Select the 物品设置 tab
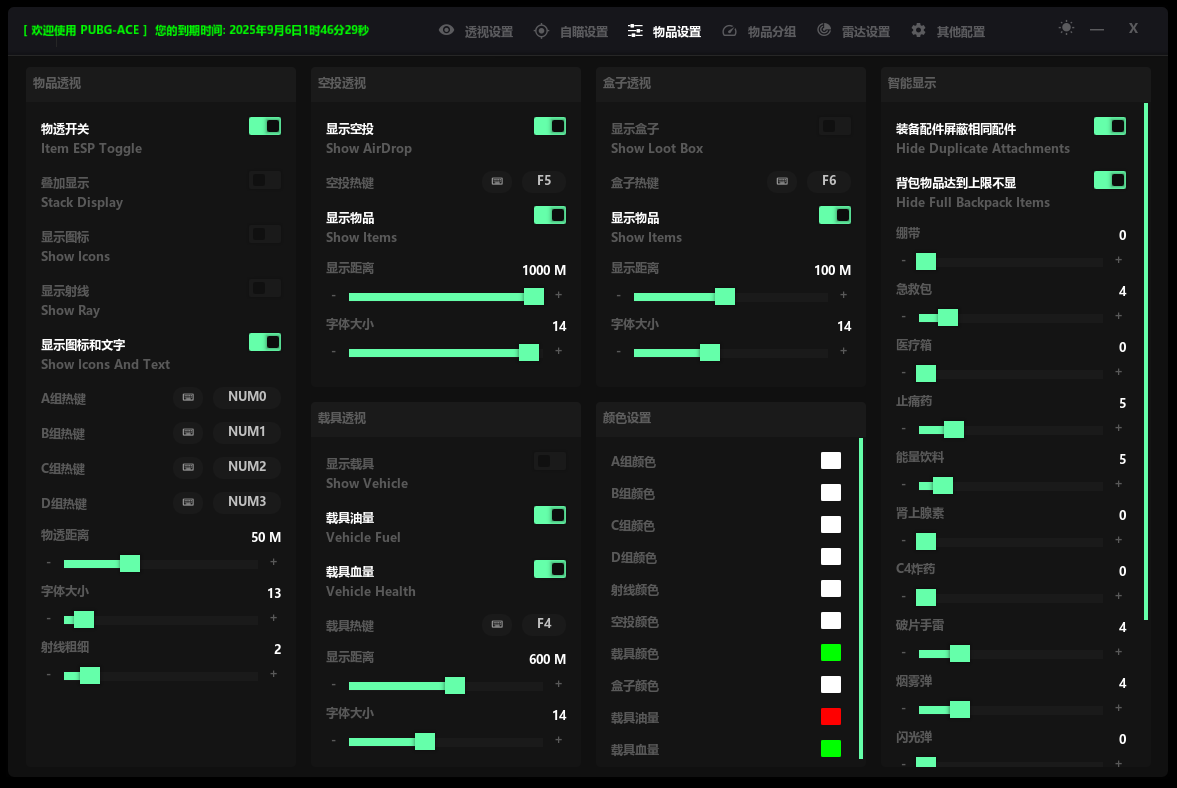This screenshot has height=788, width=1177. (x=665, y=32)
